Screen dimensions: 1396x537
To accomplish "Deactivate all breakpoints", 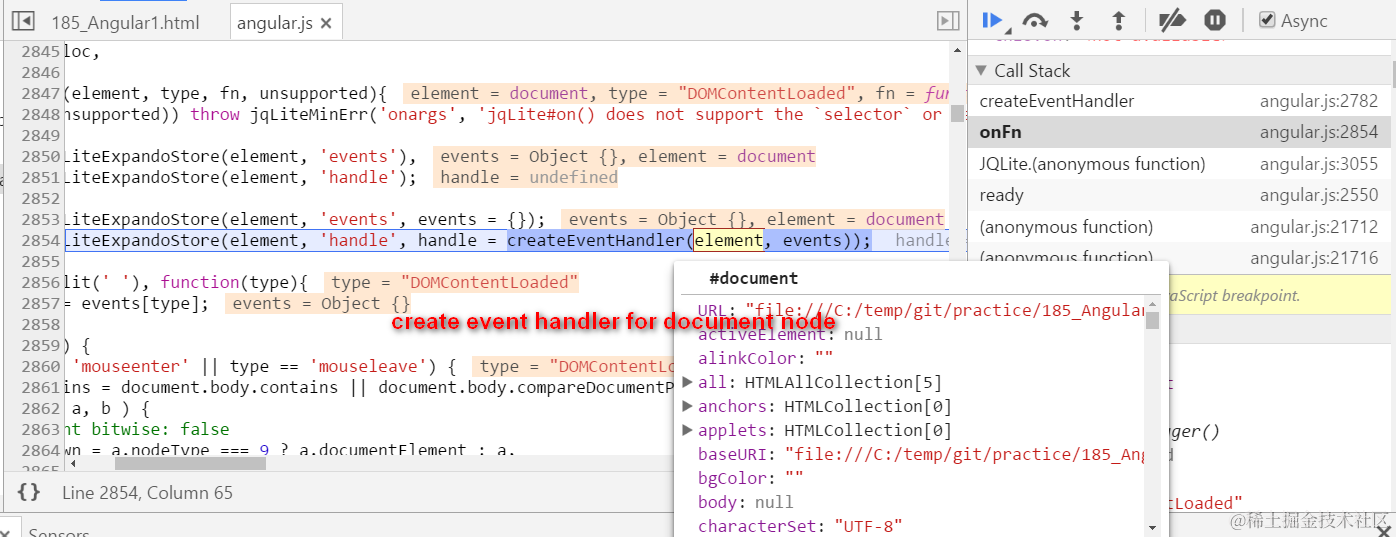I will click(1171, 20).
